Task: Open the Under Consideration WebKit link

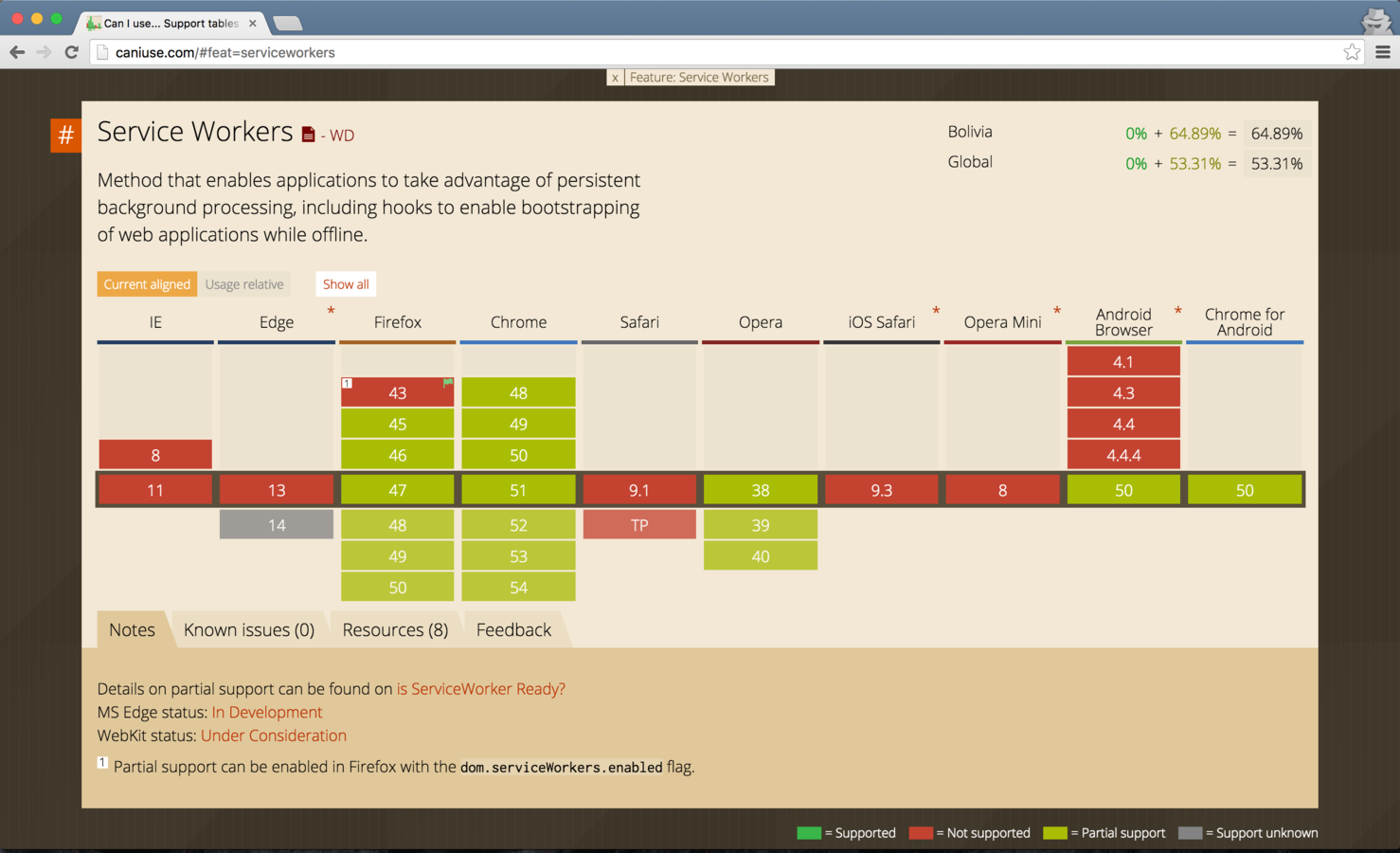Action: [x=274, y=735]
